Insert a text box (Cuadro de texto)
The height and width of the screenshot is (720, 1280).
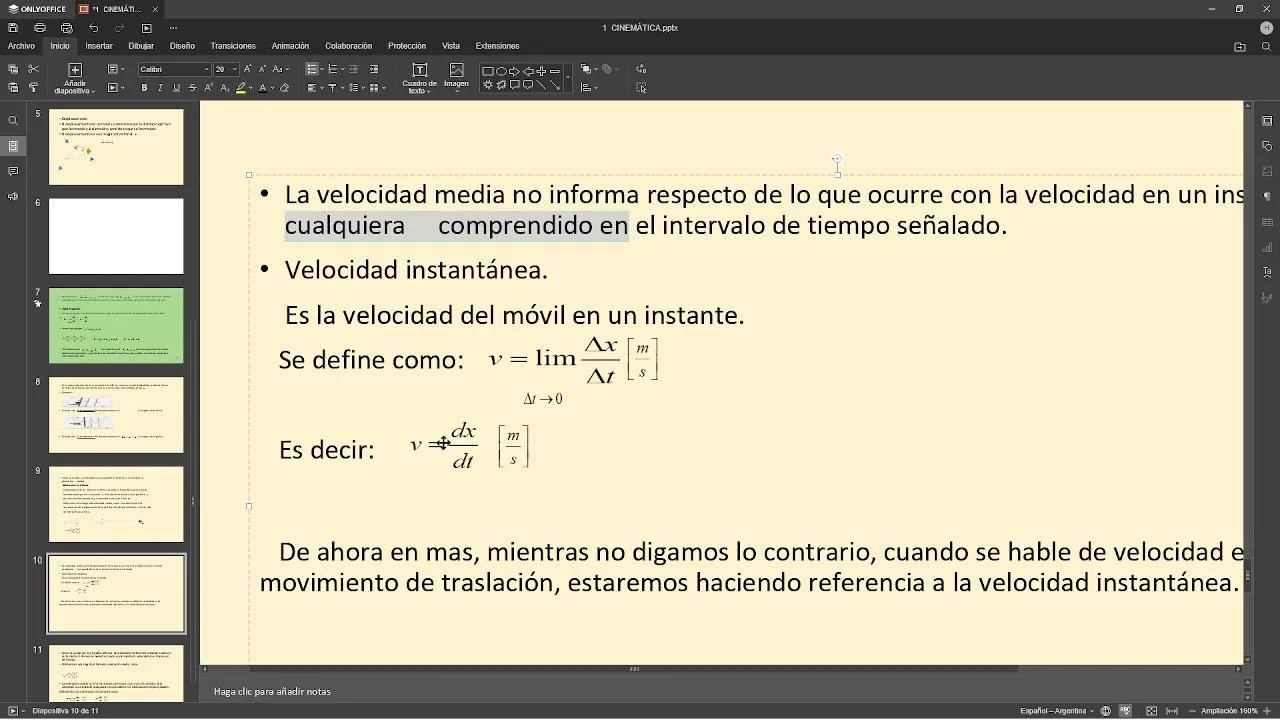point(419,78)
